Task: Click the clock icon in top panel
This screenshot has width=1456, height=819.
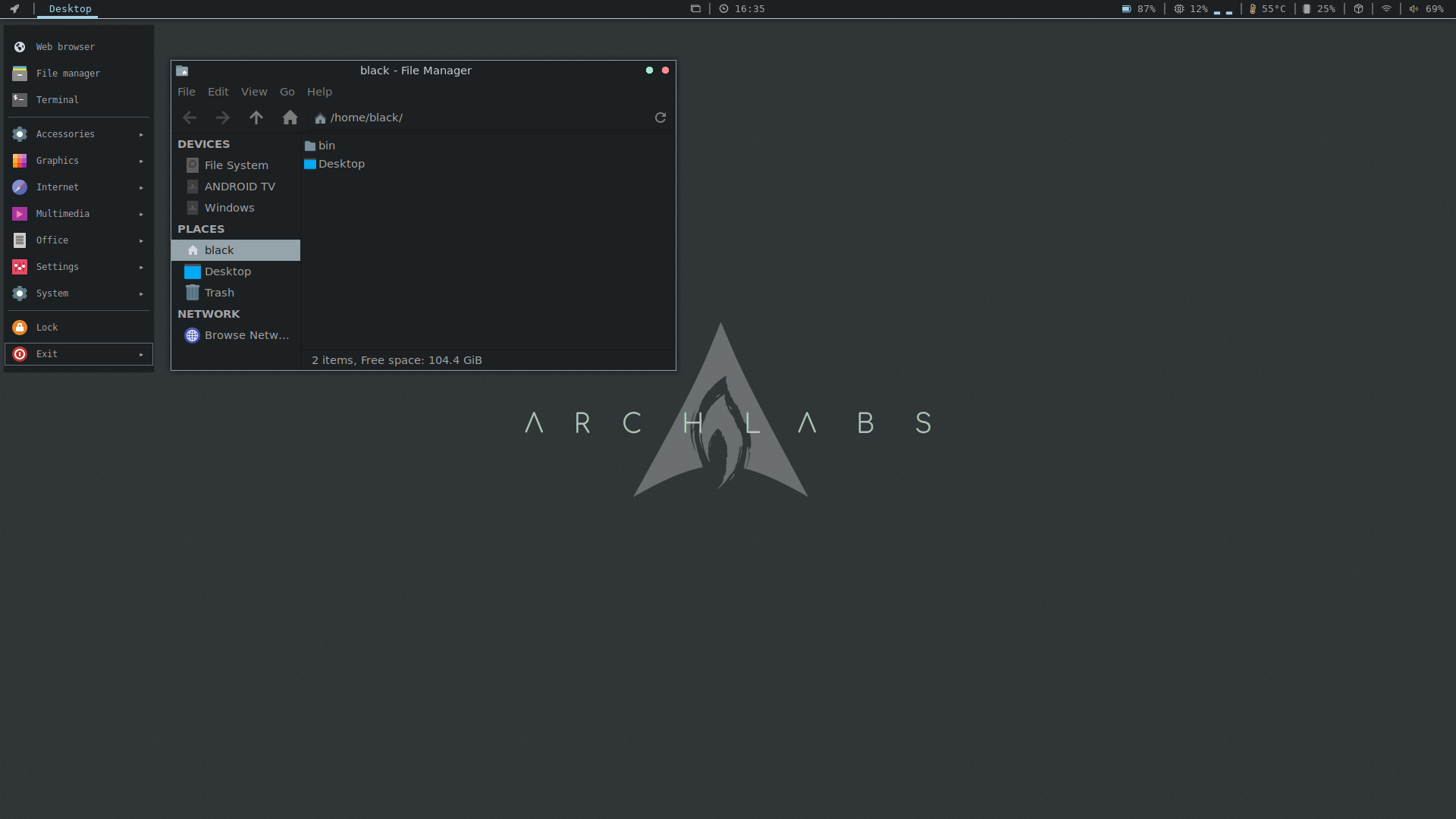Action: (x=723, y=9)
